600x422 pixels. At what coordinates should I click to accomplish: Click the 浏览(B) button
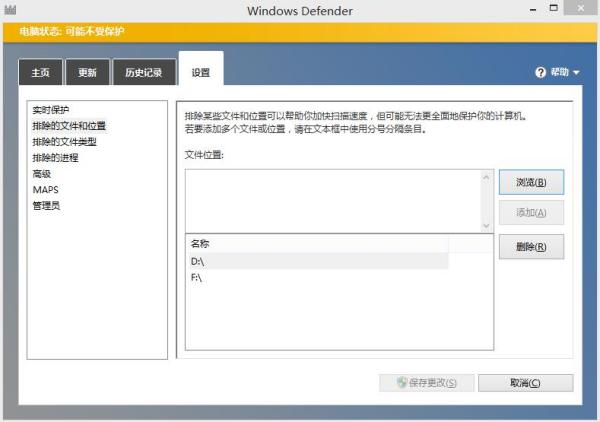click(x=531, y=182)
